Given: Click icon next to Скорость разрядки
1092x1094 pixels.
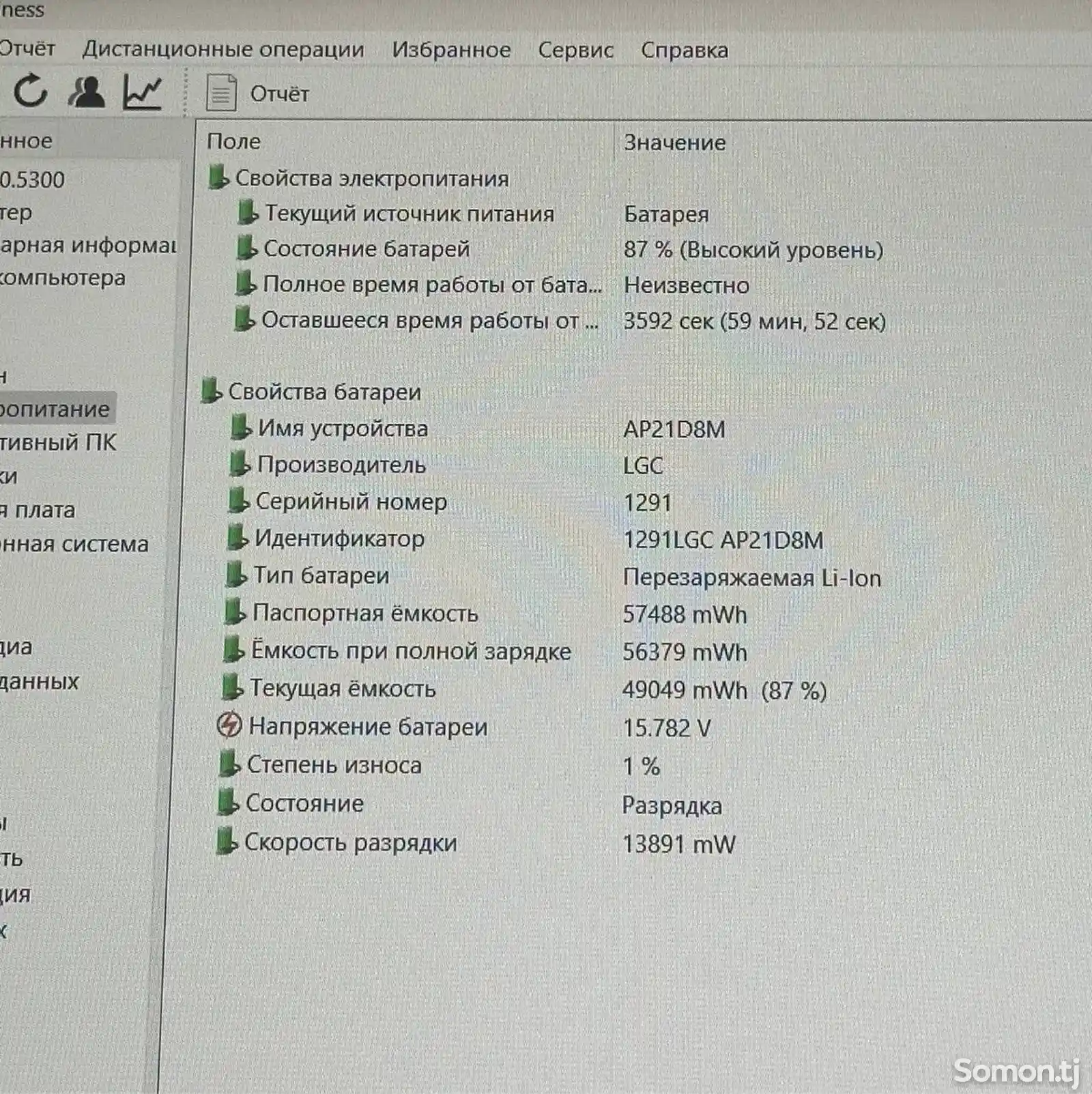Looking at the screenshot, I should 227,841.
